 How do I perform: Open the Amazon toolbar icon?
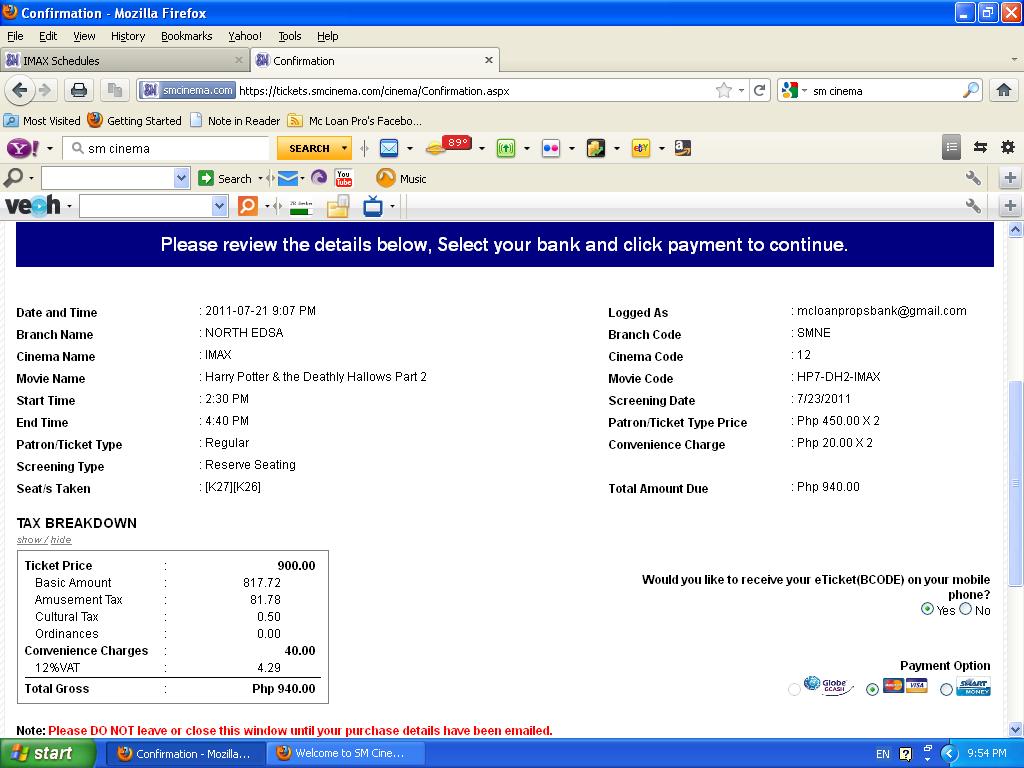pyautogui.click(x=683, y=148)
